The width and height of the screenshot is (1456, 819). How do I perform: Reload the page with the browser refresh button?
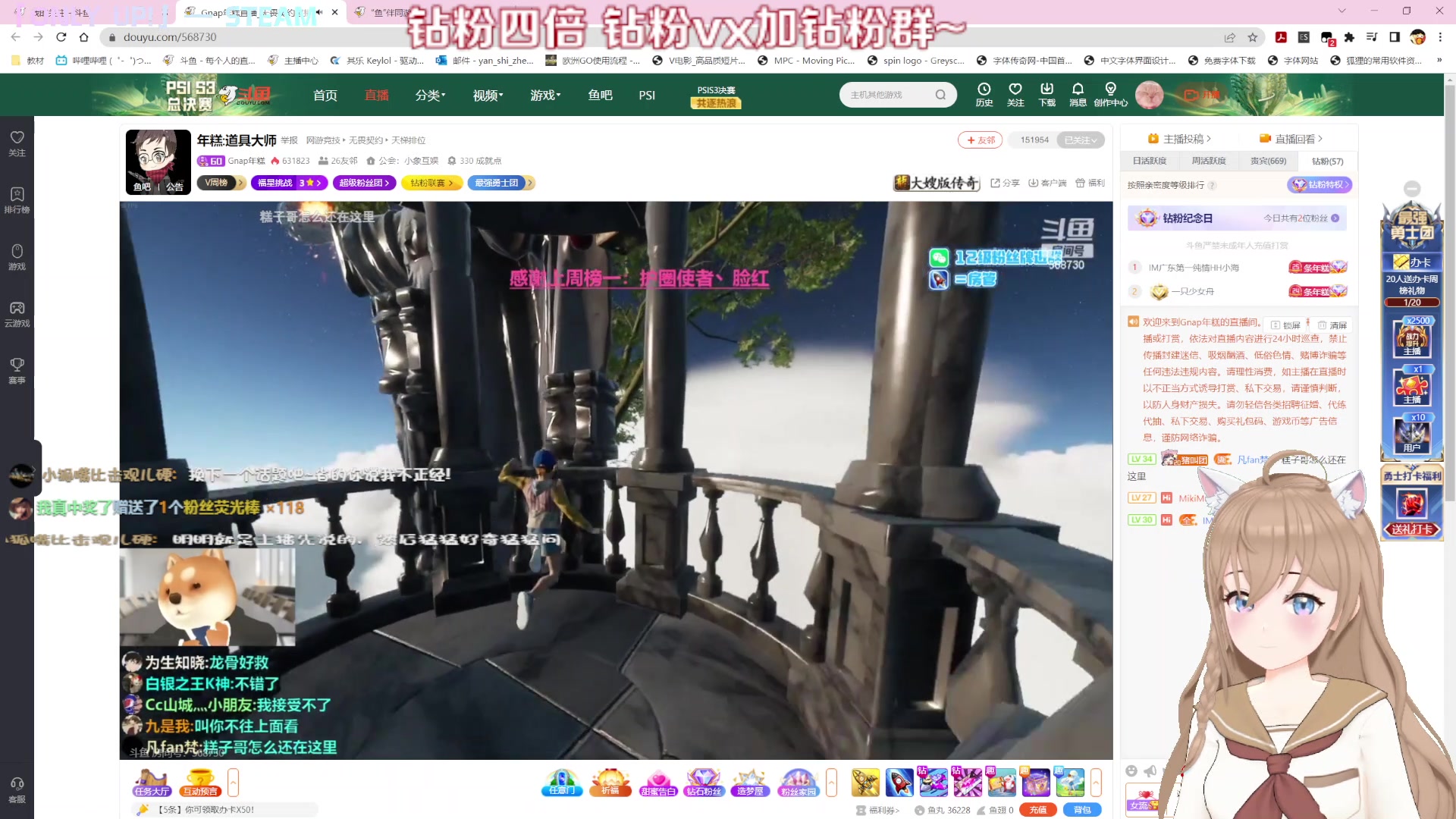click(x=61, y=37)
